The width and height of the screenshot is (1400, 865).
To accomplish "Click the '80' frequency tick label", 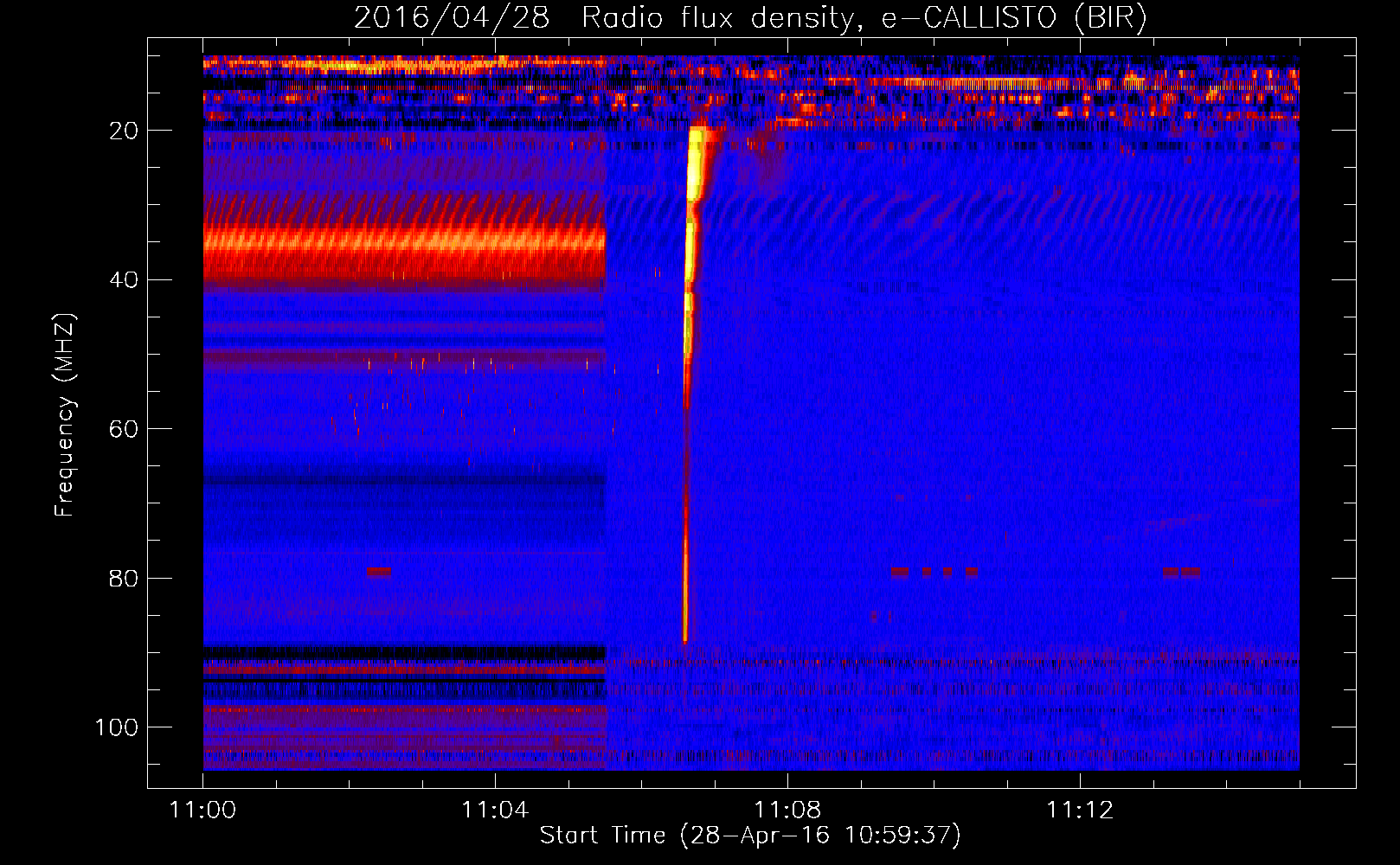I will pos(124,579).
